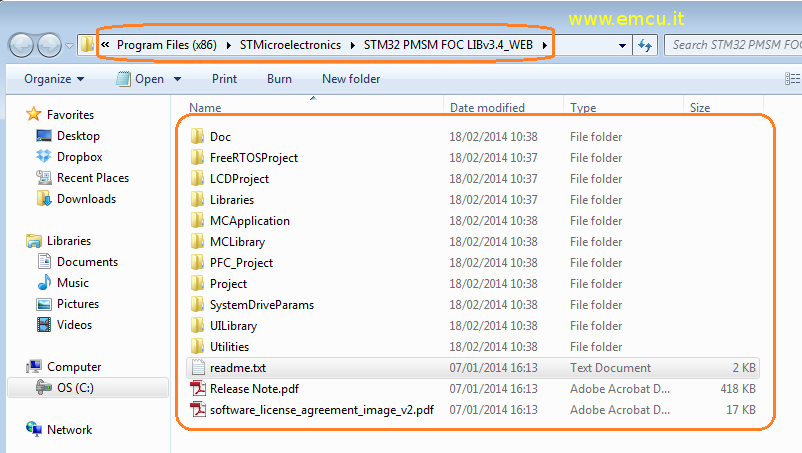Click the LCDProject folder icon
Image resolution: width=802 pixels, height=453 pixels.
tap(197, 178)
